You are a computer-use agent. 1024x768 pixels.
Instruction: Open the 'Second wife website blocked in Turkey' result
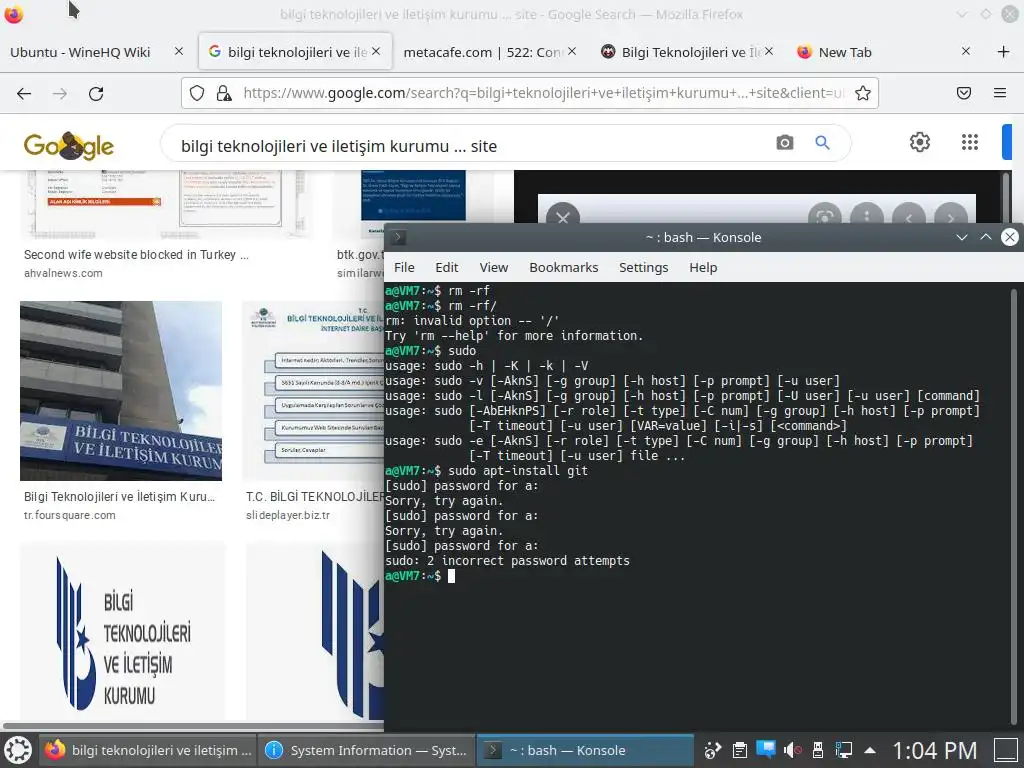[136, 255]
